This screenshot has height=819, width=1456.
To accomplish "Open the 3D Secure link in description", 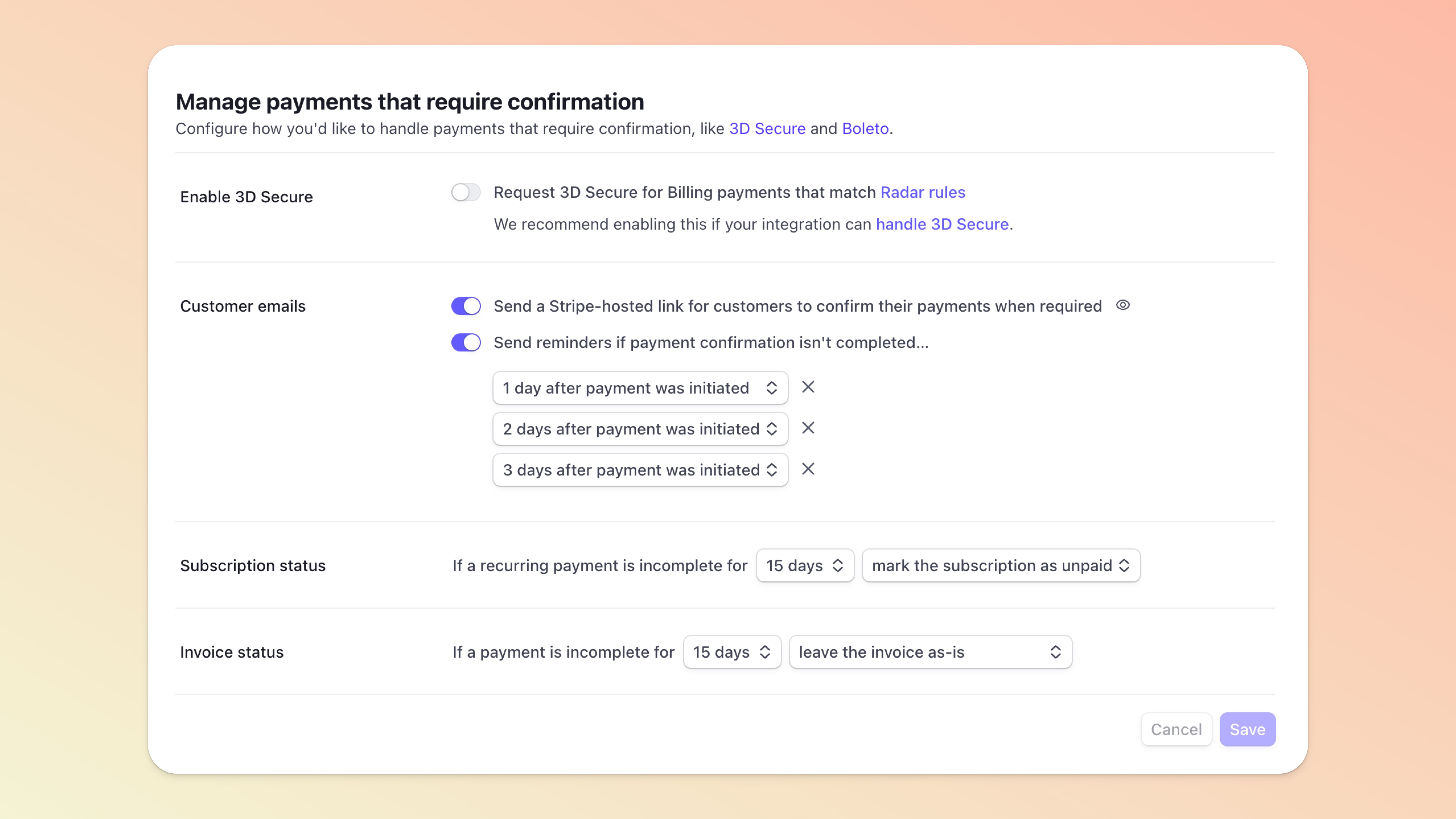I will tap(767, 129).
